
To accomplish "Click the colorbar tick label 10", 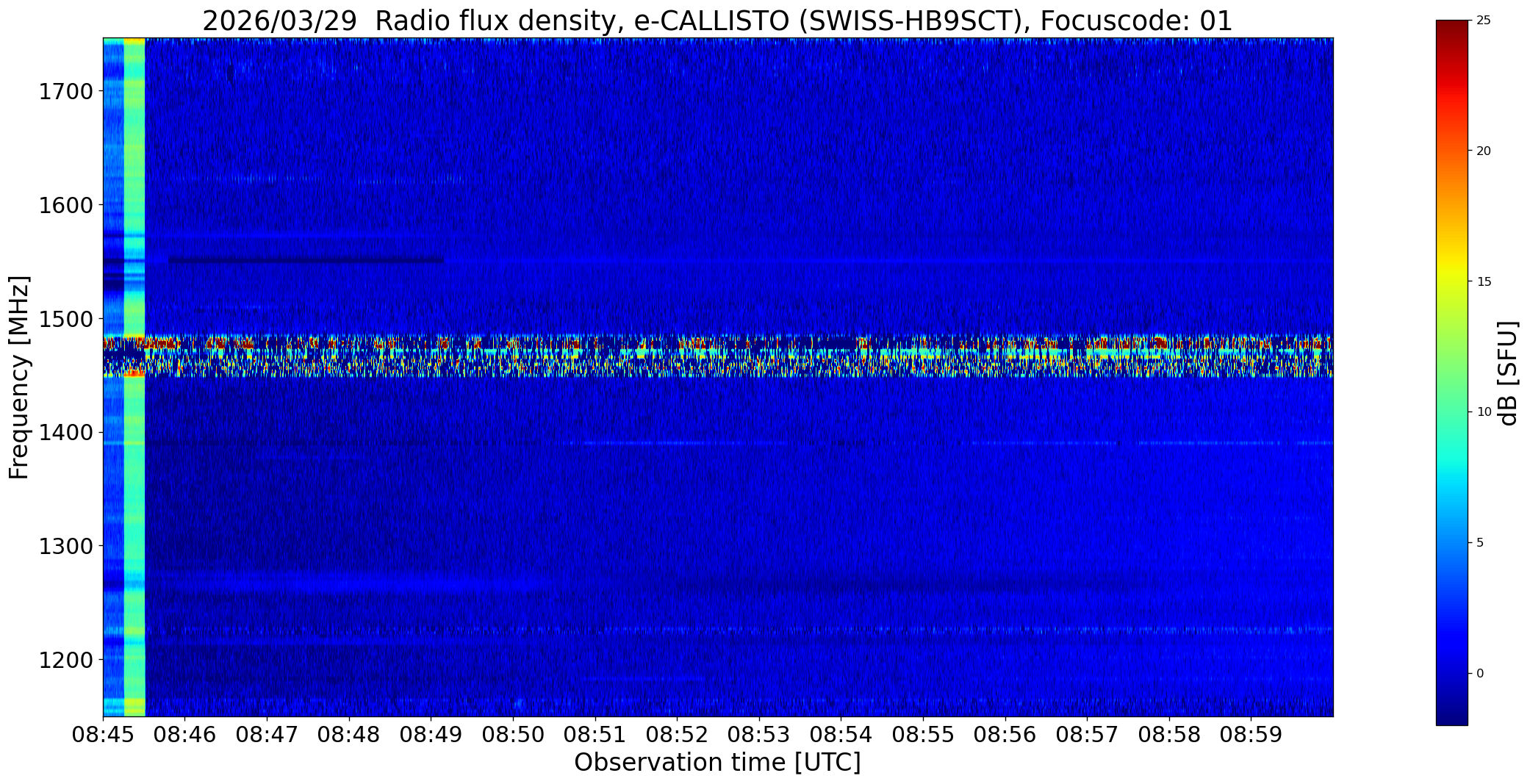I will coord(1484,412).
